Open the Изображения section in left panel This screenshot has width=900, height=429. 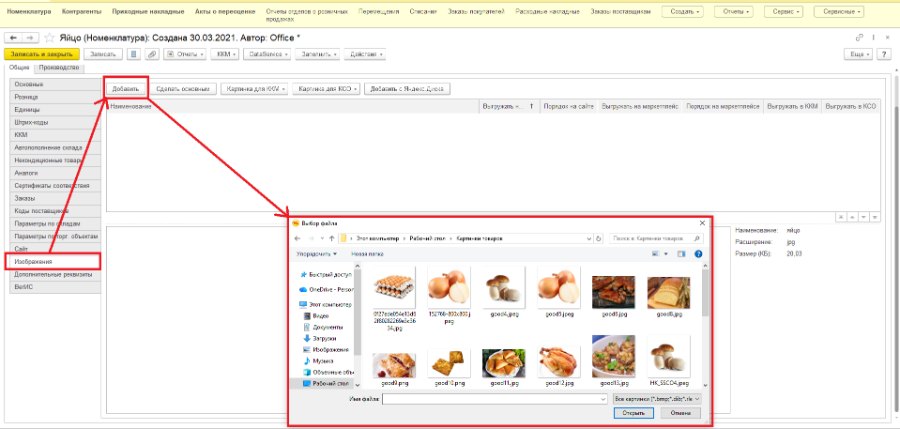53,261
